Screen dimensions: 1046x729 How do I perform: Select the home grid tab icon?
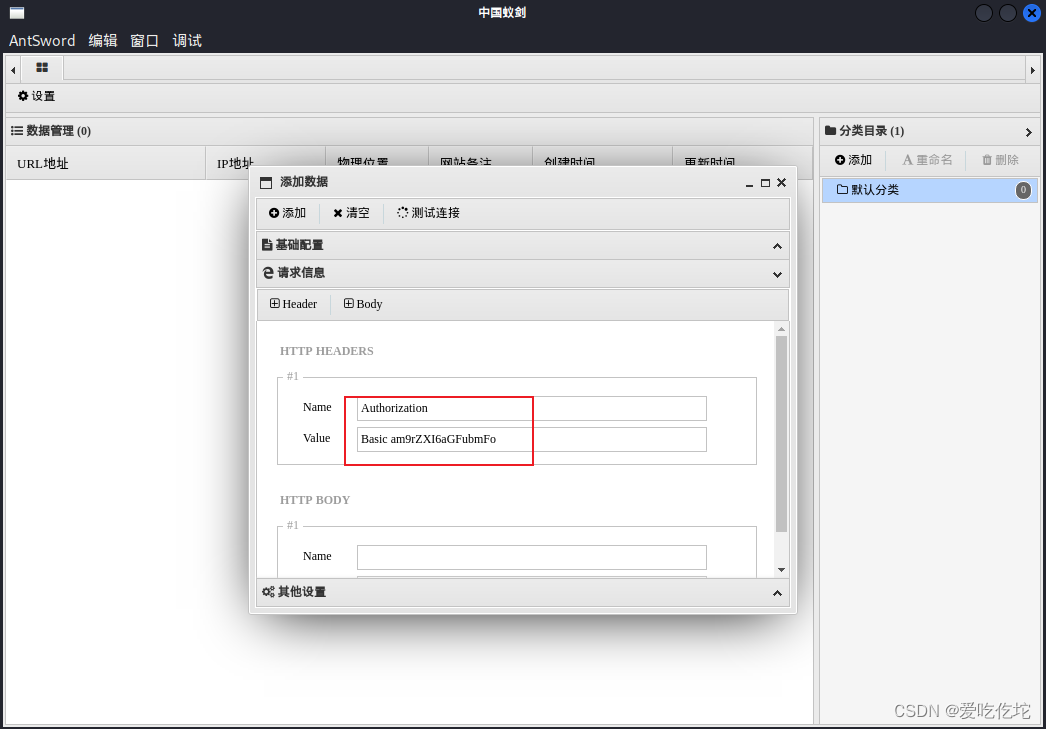pos(42,67)
